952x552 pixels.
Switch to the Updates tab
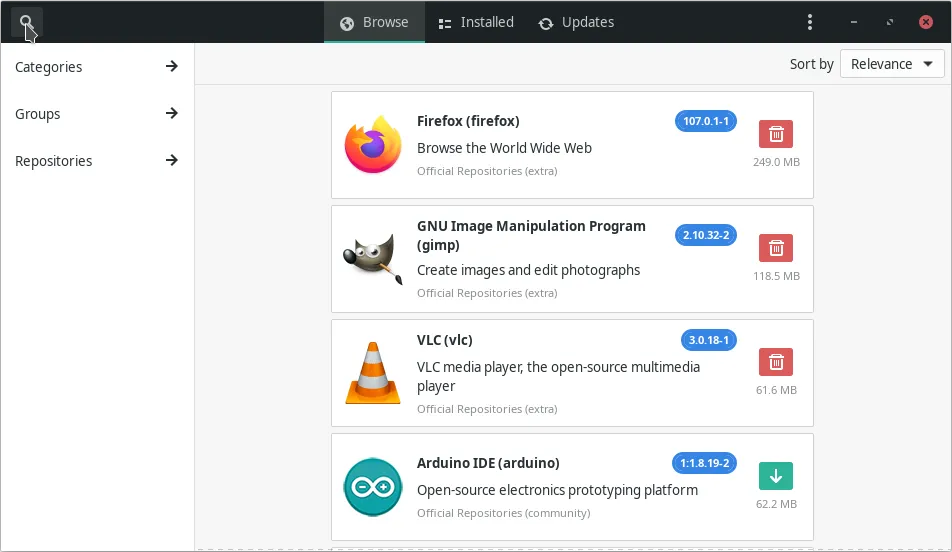click(576, 22)
